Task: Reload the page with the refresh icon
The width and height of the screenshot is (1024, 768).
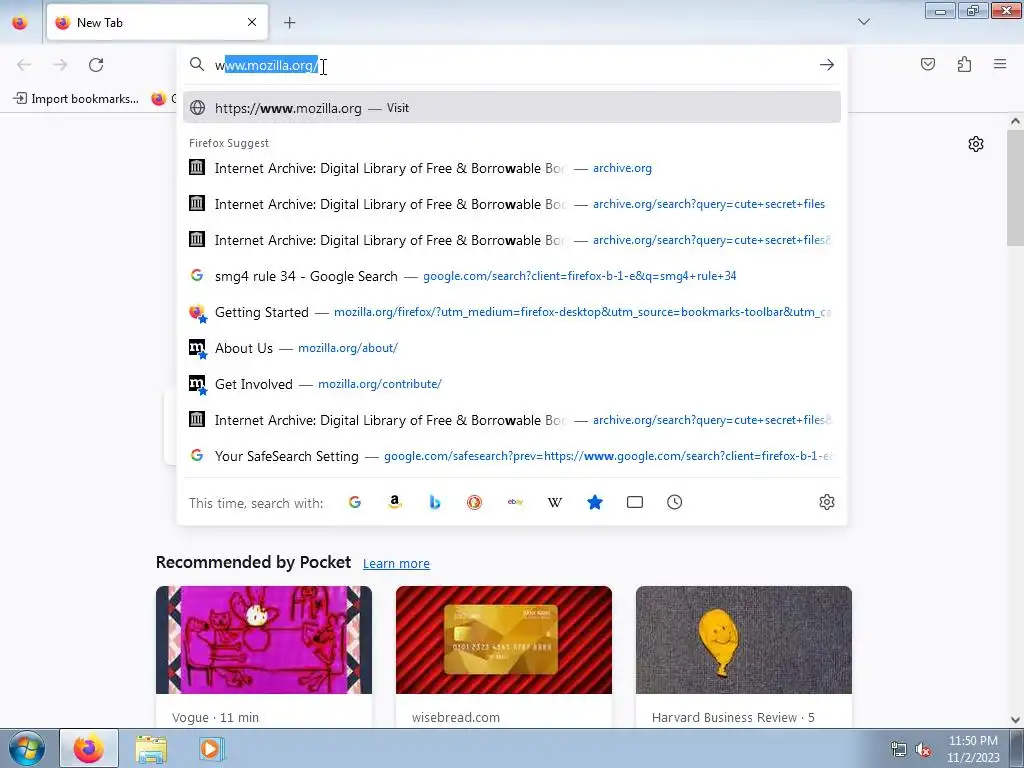Action: point(96,65)
